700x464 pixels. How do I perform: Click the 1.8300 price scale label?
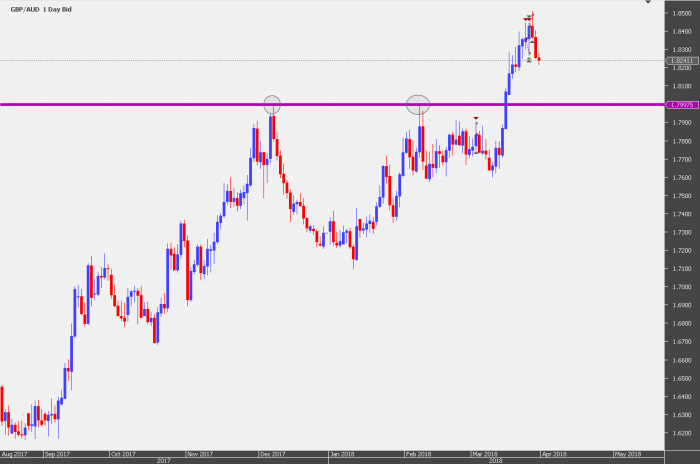pos(682,50)
